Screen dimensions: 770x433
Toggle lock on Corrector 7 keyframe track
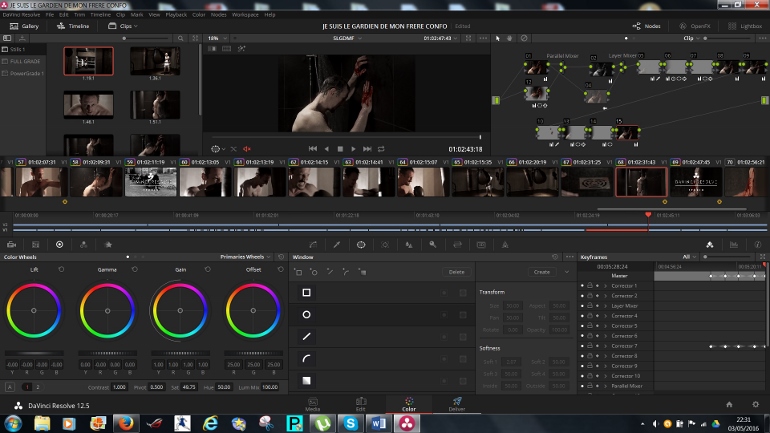(x=590, y=346)
